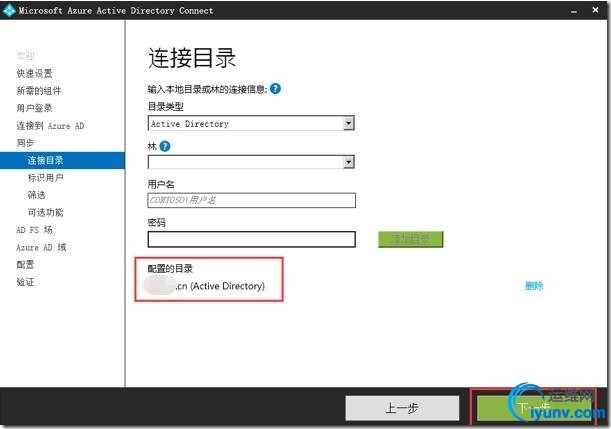The height and width of the screenshot is (429, 611).
Task: Select Azure AD 域 sidebar step
Action: 41,247
